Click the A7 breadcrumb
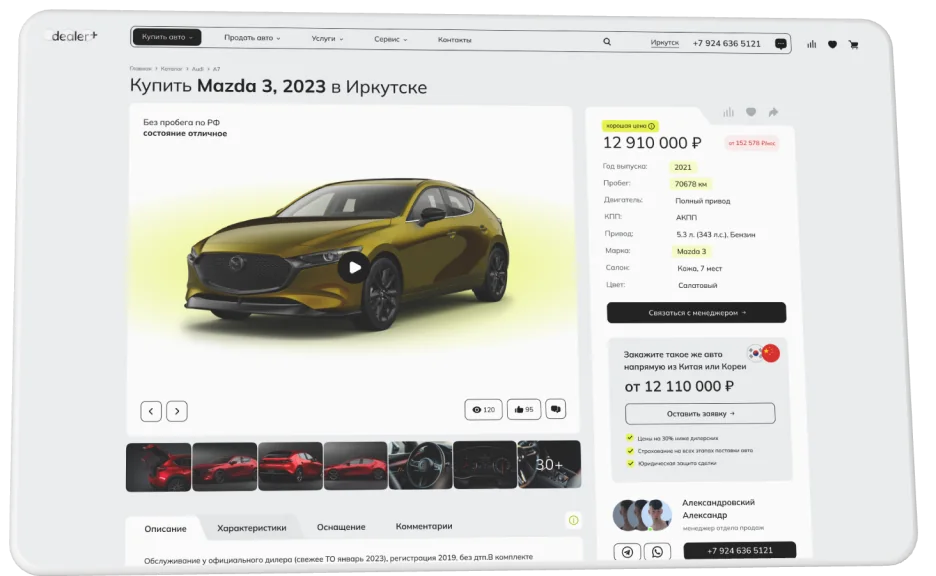 (217, 69)
